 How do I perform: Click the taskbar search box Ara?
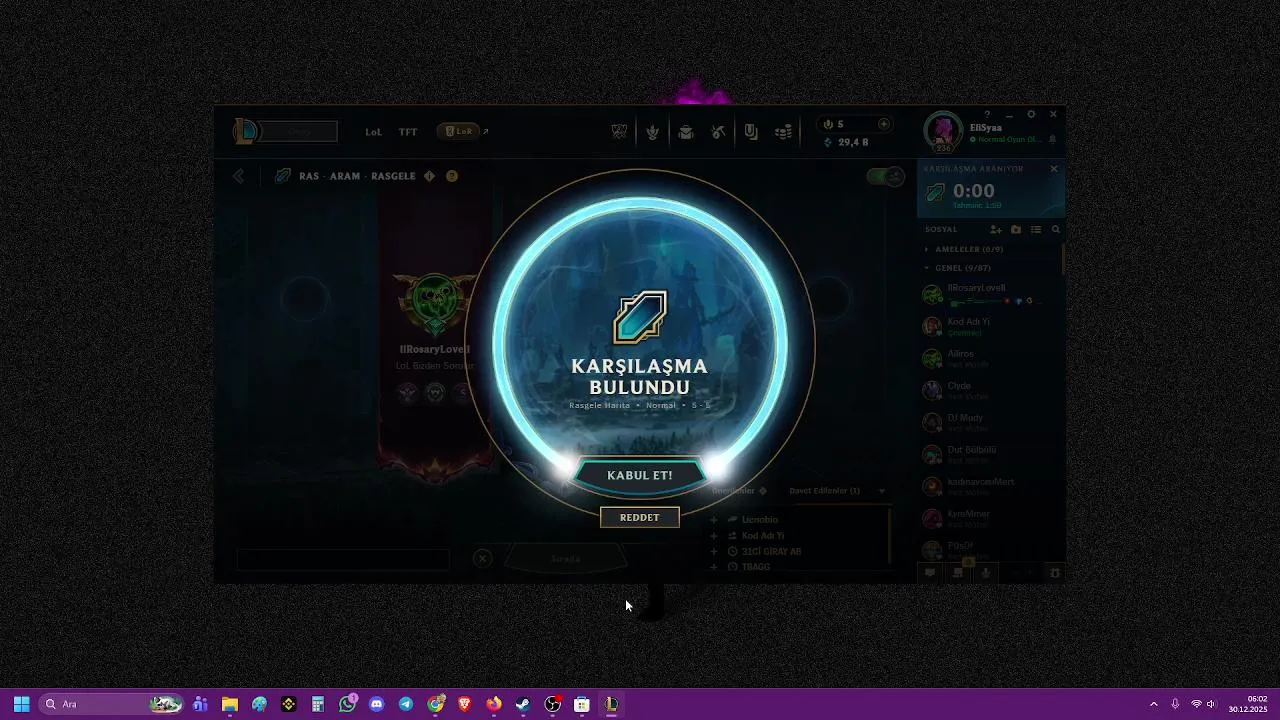(x=112, y=704)
